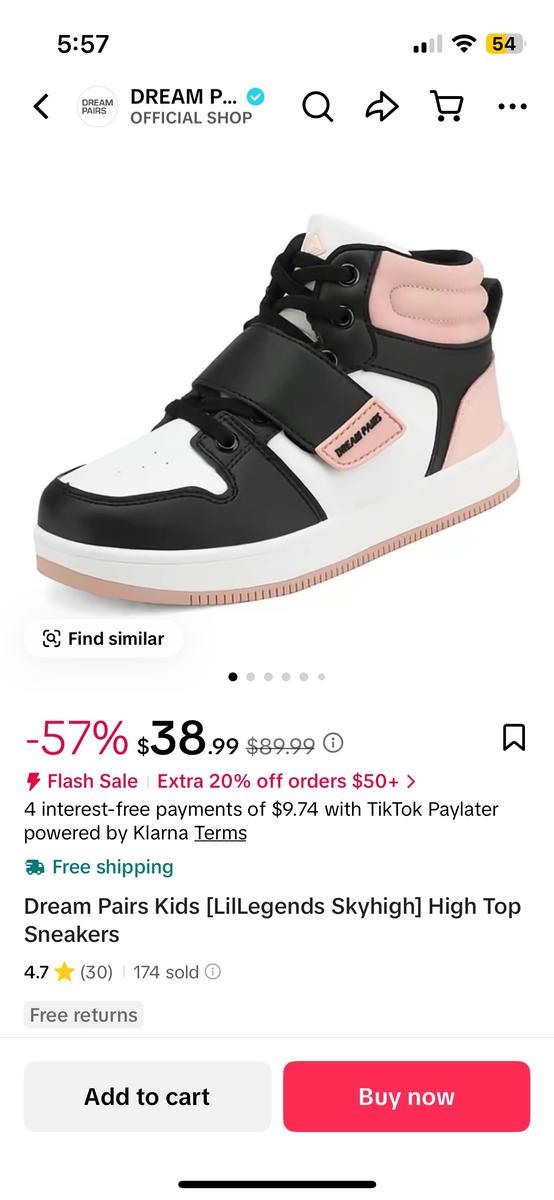Tap the price info circle icon
This screenshot has height=1200, width=554.
click(334, 743)
